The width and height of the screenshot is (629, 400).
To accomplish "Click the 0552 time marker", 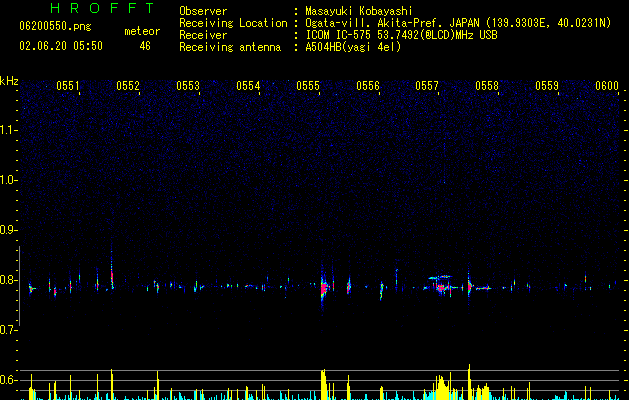I will 128,86.
